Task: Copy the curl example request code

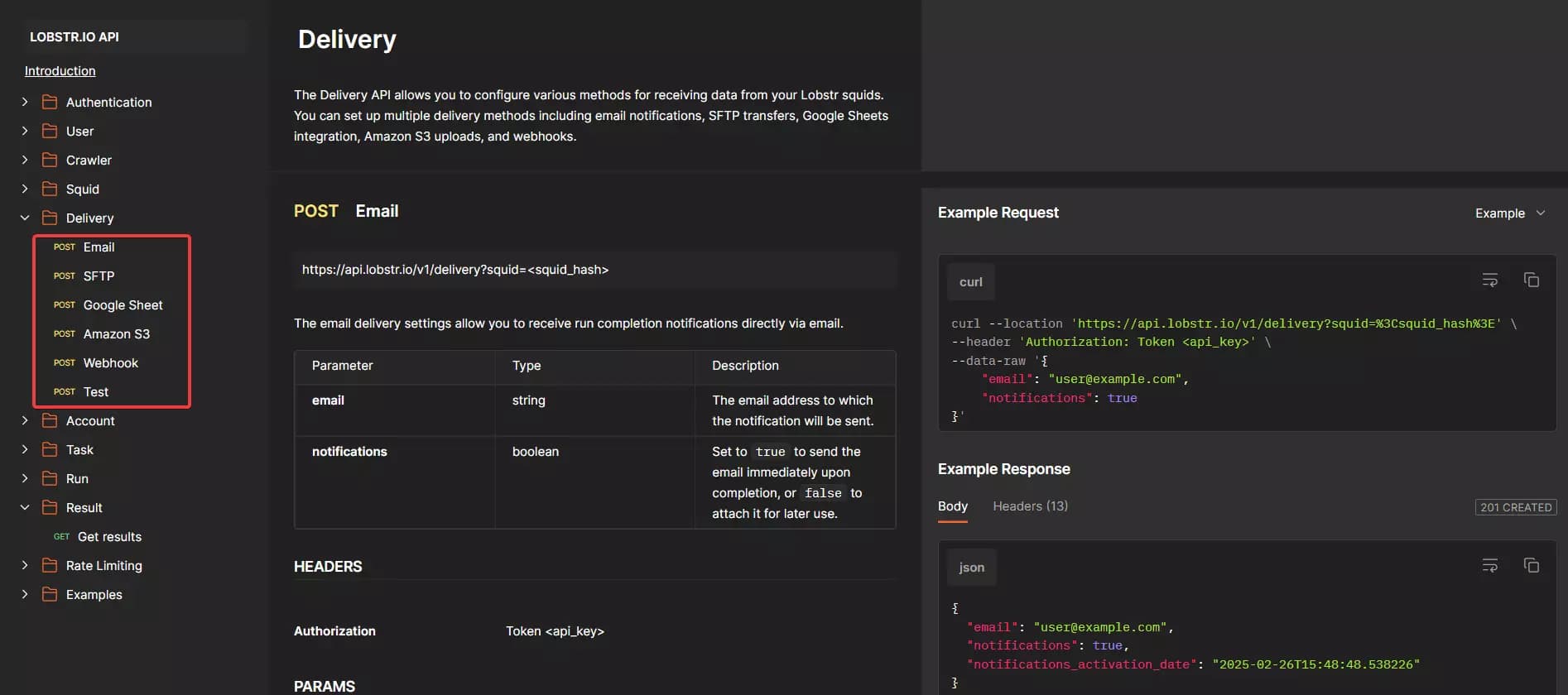Action: [x=1531, y=280]
